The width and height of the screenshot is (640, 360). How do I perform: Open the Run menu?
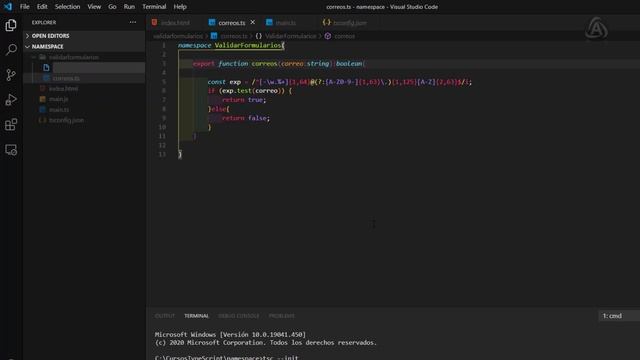coord(129,7)
